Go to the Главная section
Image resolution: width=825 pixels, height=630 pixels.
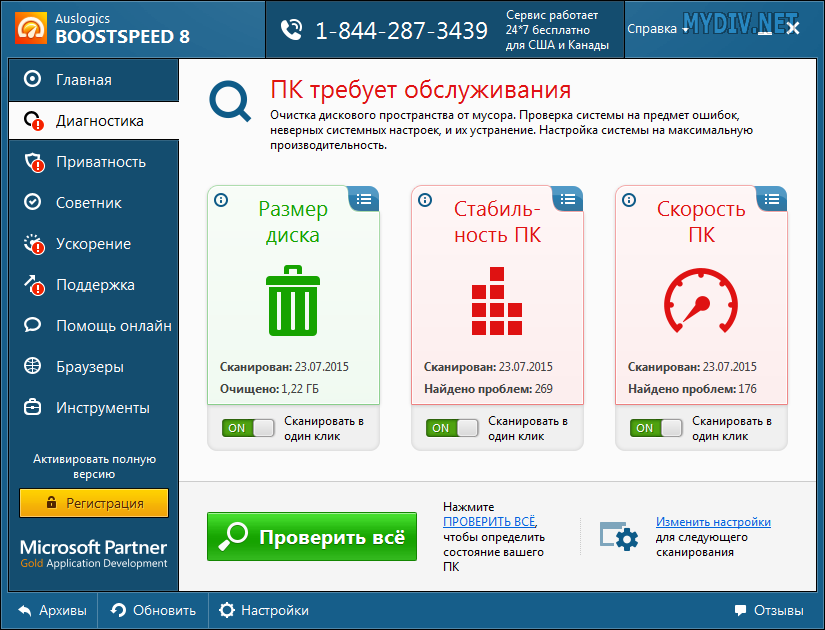[x=94, y=79]
